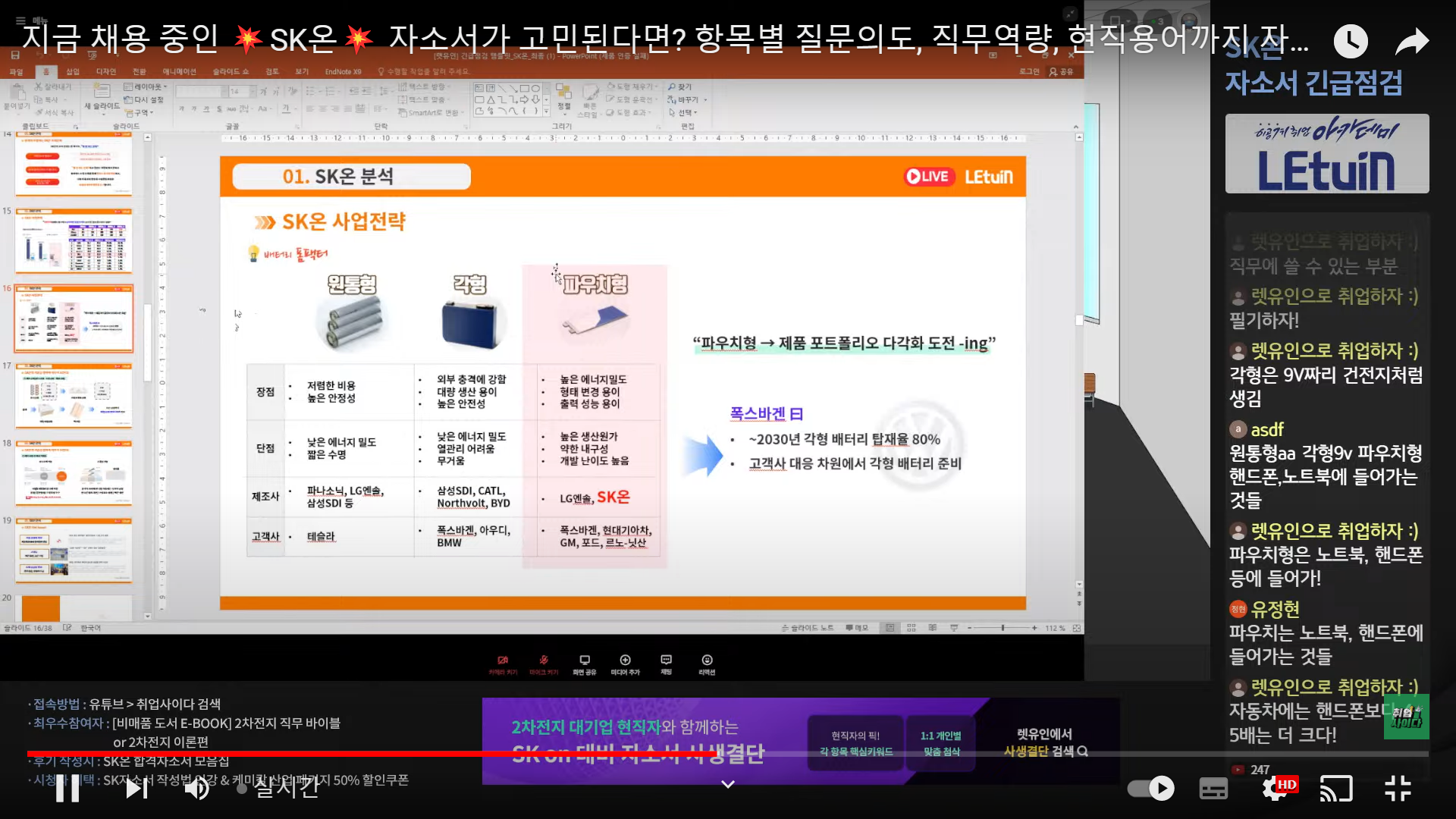Select slide 17 thumbnail
1456x819 pixels.
tap(74, 396)
